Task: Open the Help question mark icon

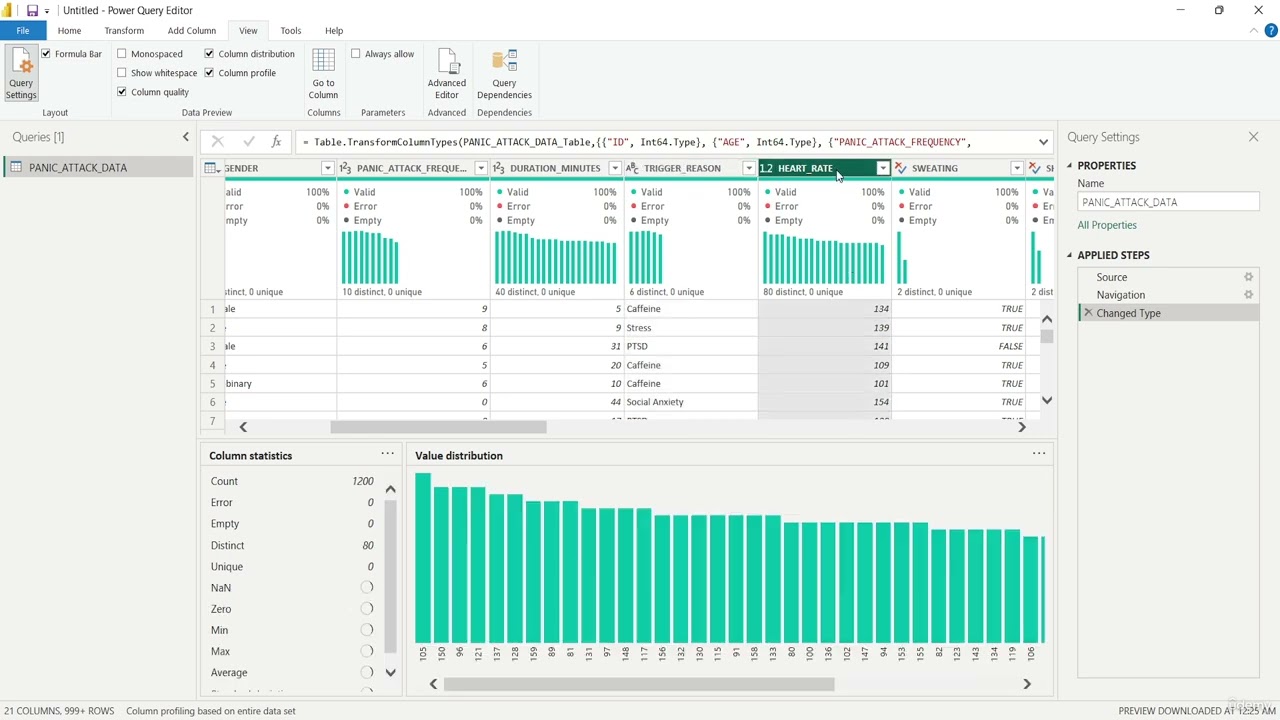Action: click(1271, 31)
